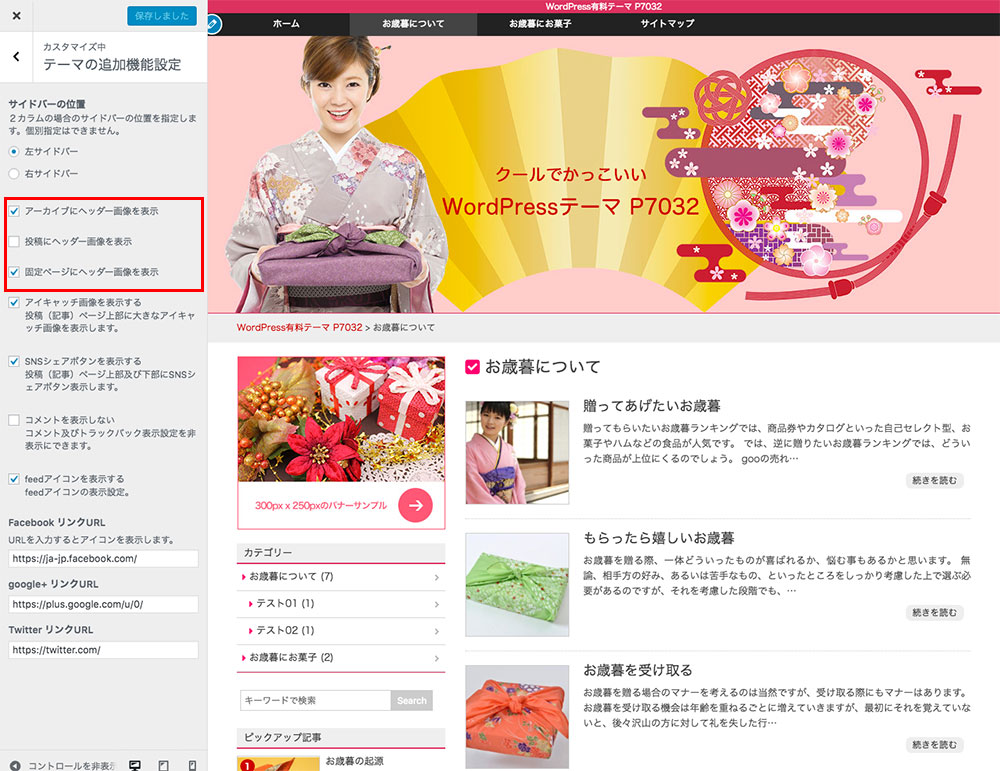Click the サイドバーの位置 section label
1000x771 pixels.
[x=47, y=104]
